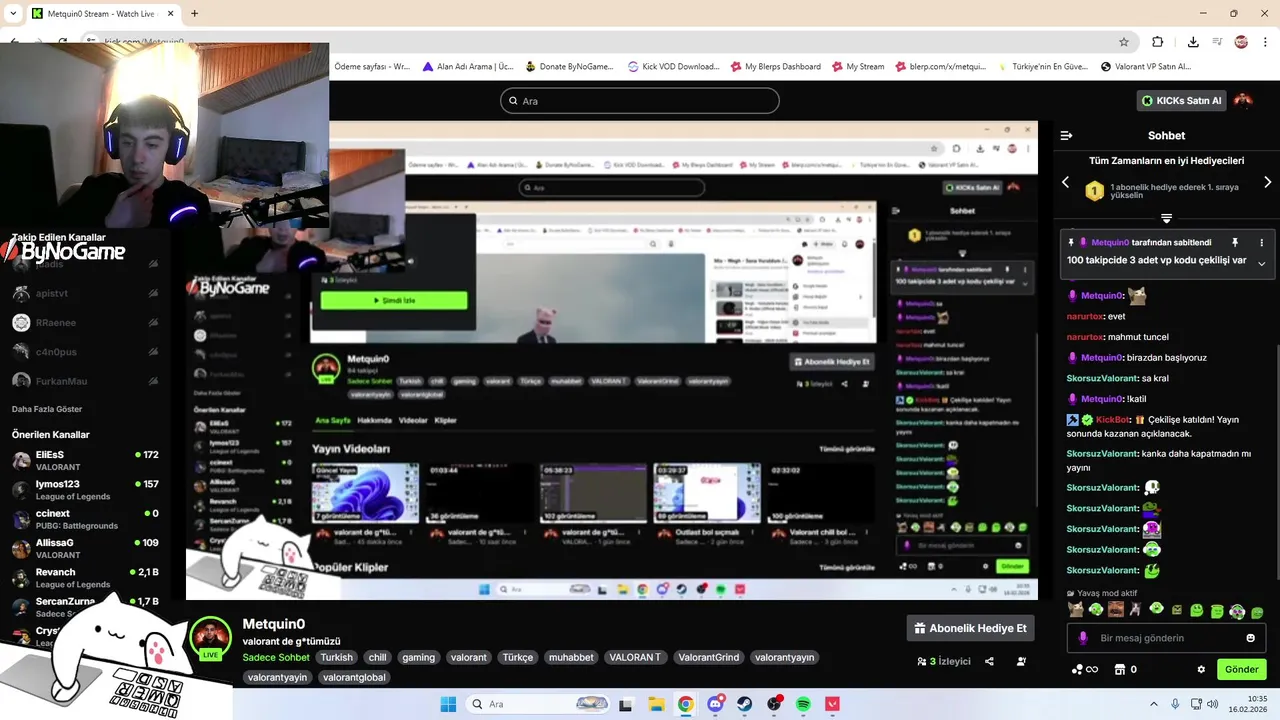Image resolution: width=1280 pixels, height=720 pixels.
Task: Open Chrome extensions puzzle icon
Action: [x=1158, y=42]
